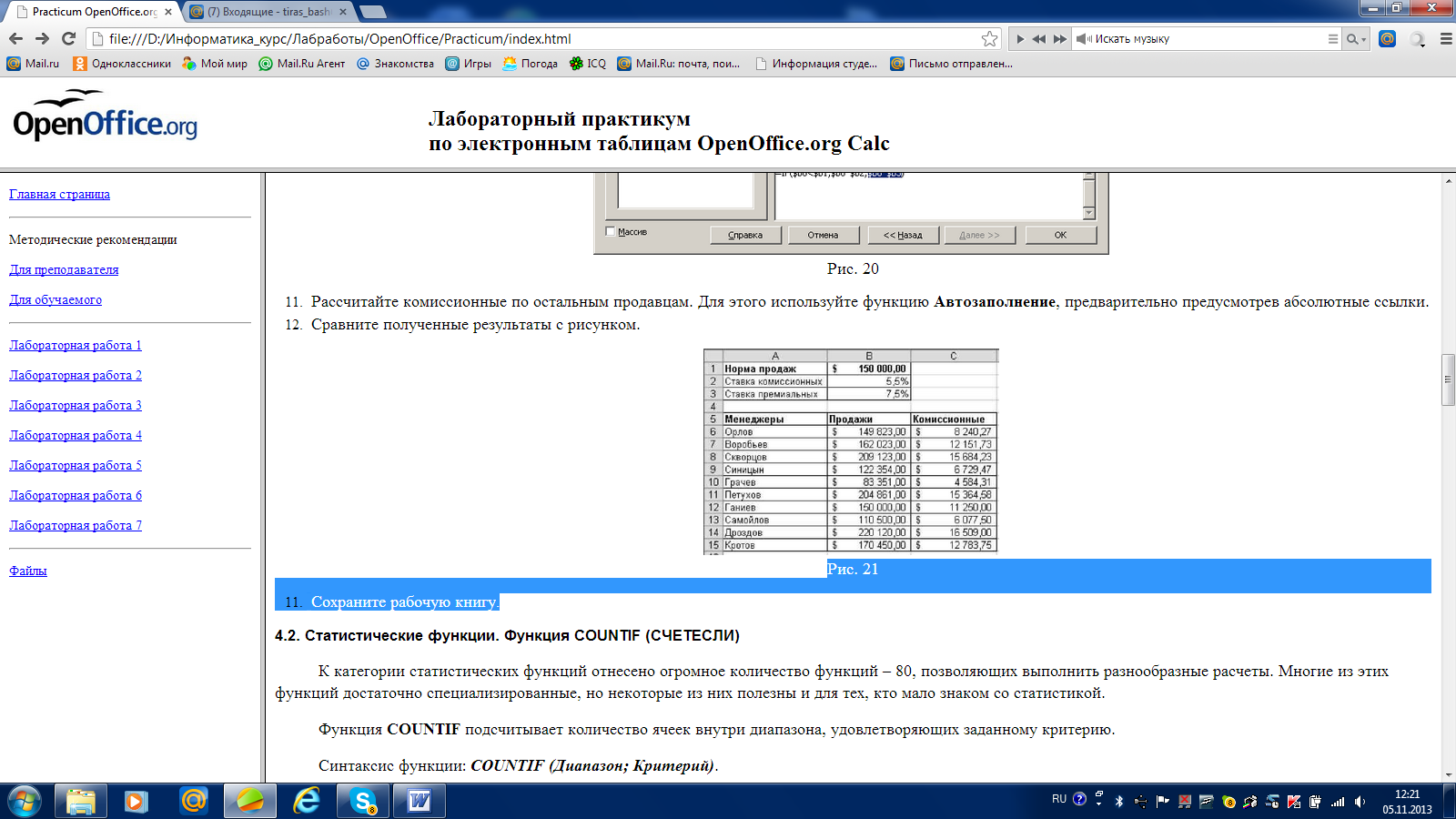Open the Мой мир bookmark
Image resolution: width=1456 pixels, height=819 pixels.
coord(215,64)
